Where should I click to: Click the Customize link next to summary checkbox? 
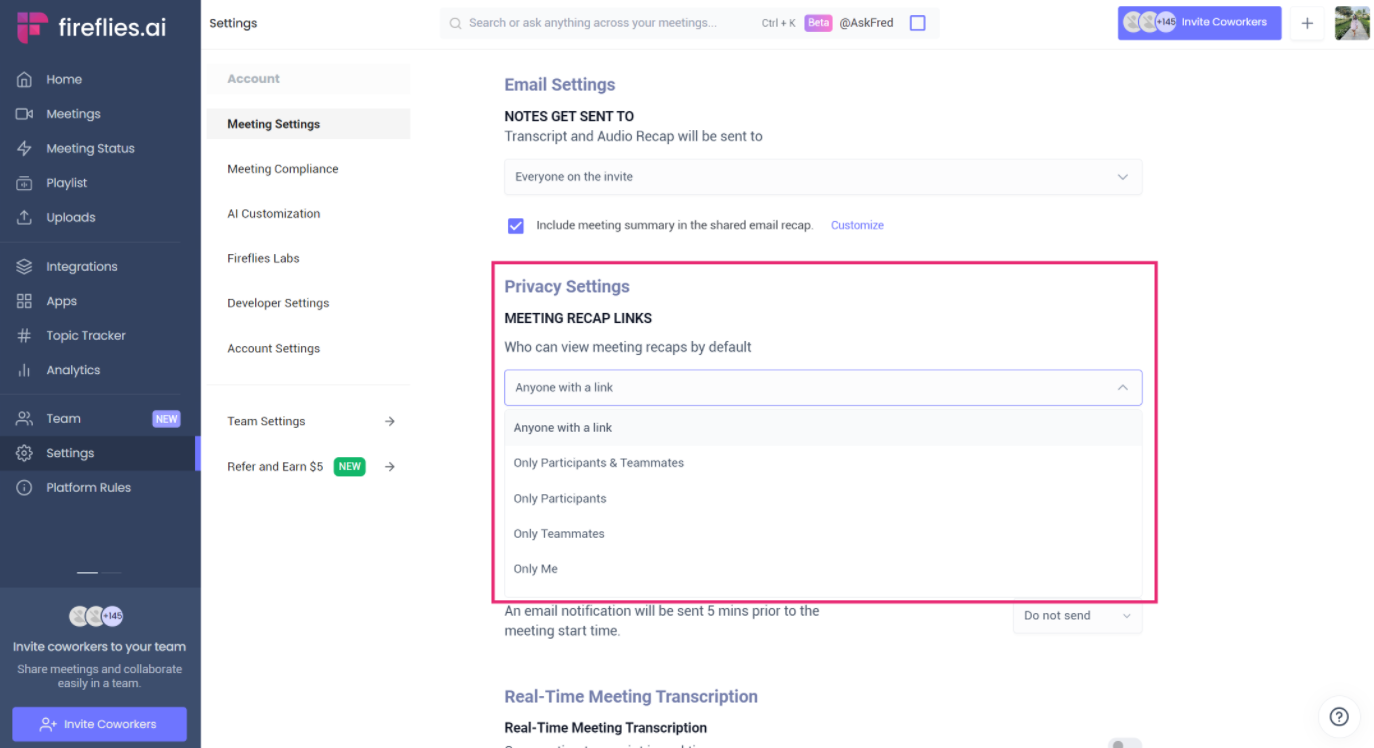(x=857, y=225)
